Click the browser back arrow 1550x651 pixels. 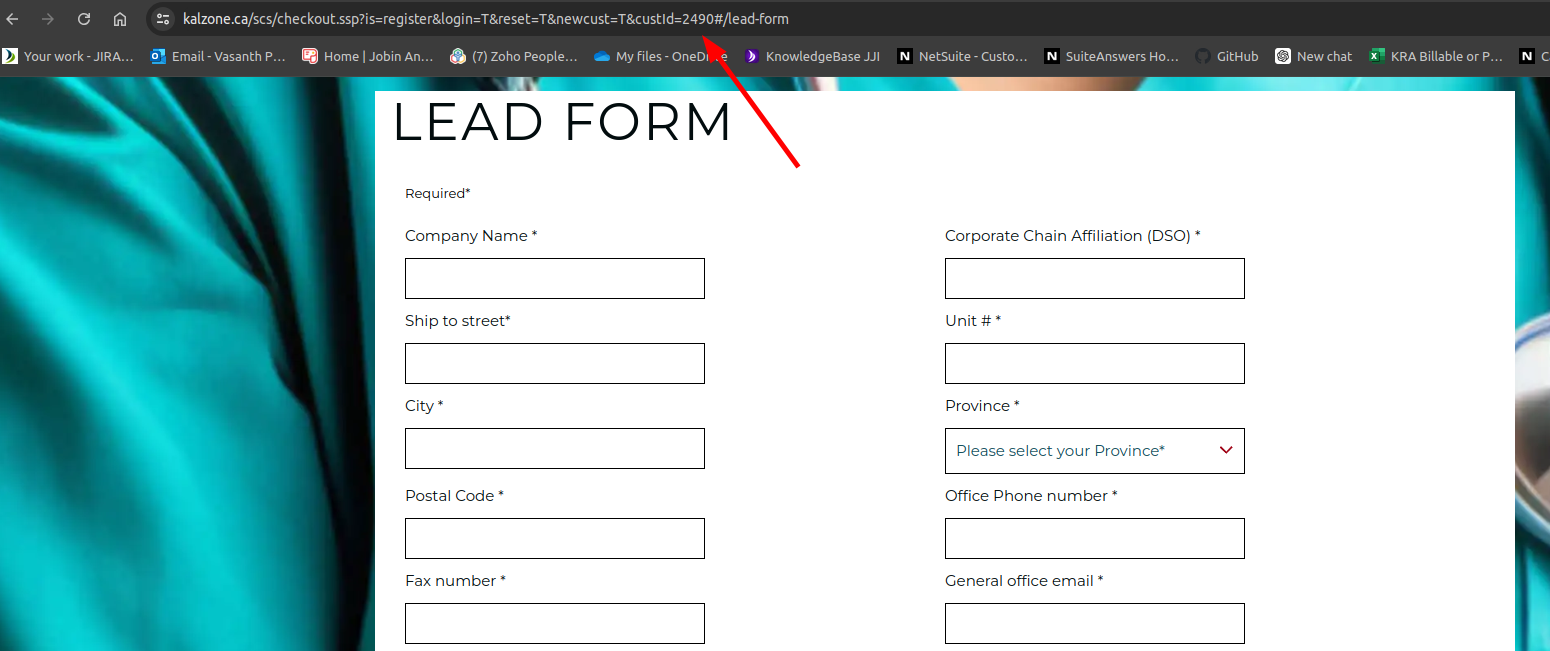(13, 19)
